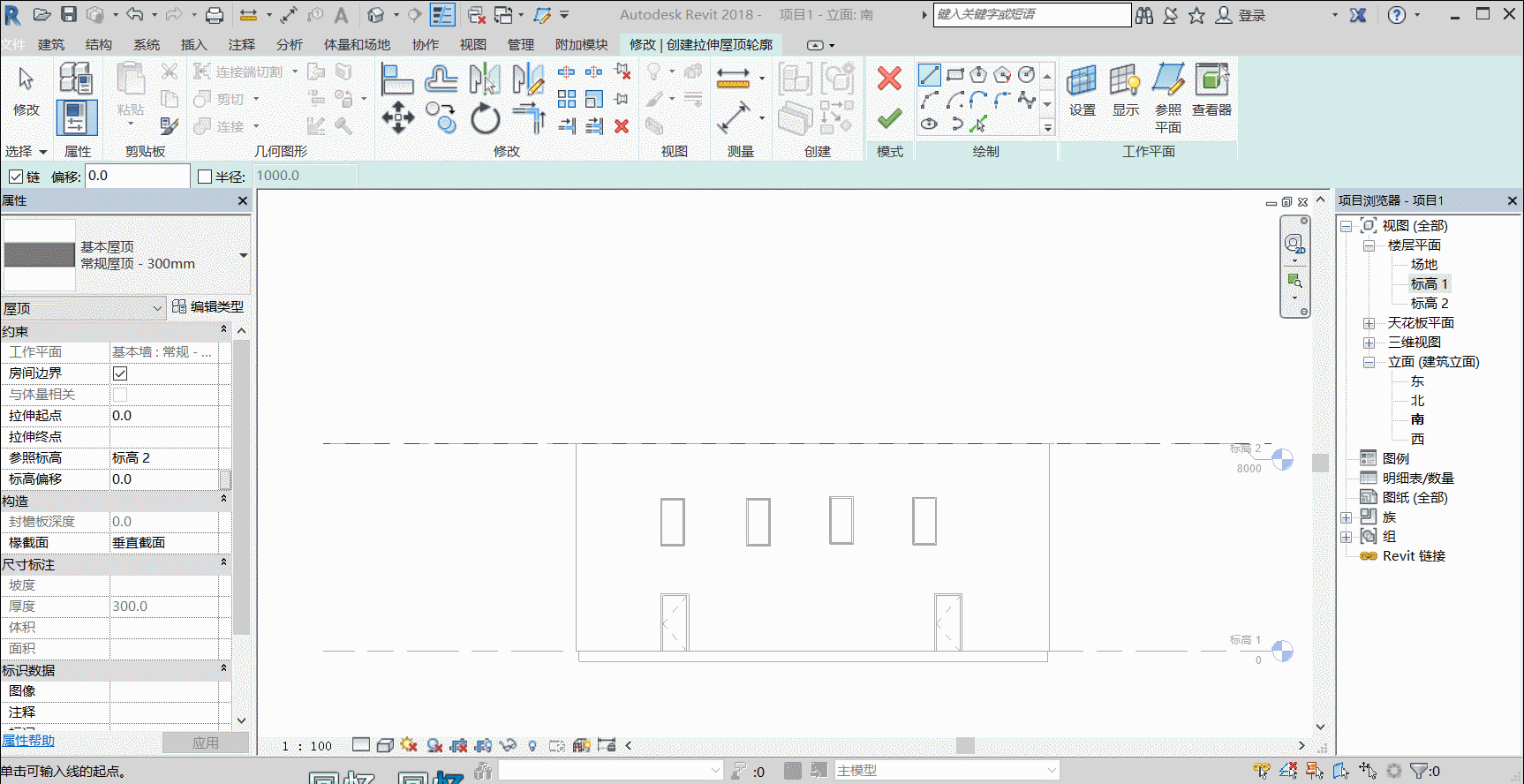This screenshot has width=1524, height=784.
Task: Click the green checkmark Finish Edit Mode
Action: click(889, 117)
